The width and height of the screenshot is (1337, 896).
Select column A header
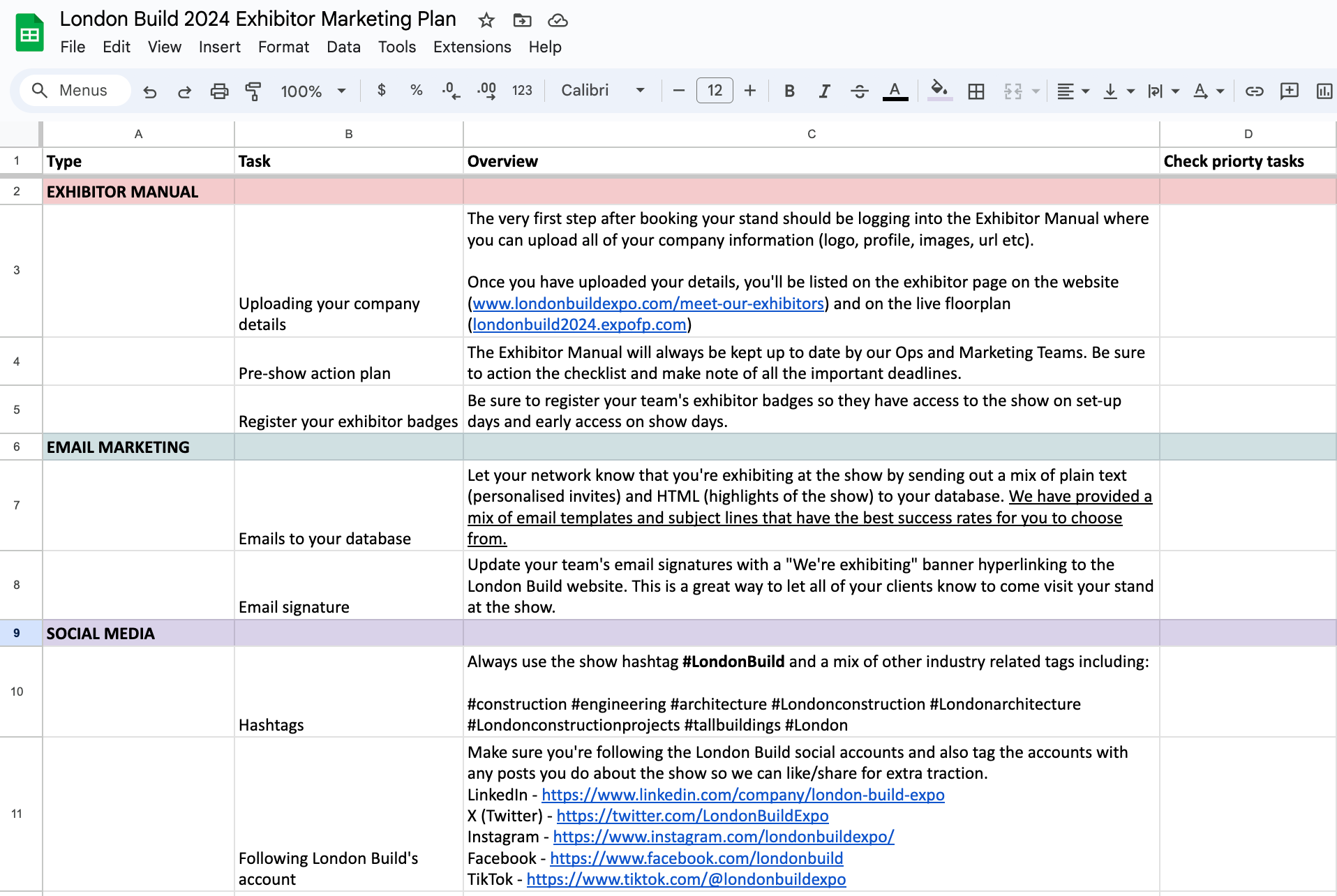(139, 134)
